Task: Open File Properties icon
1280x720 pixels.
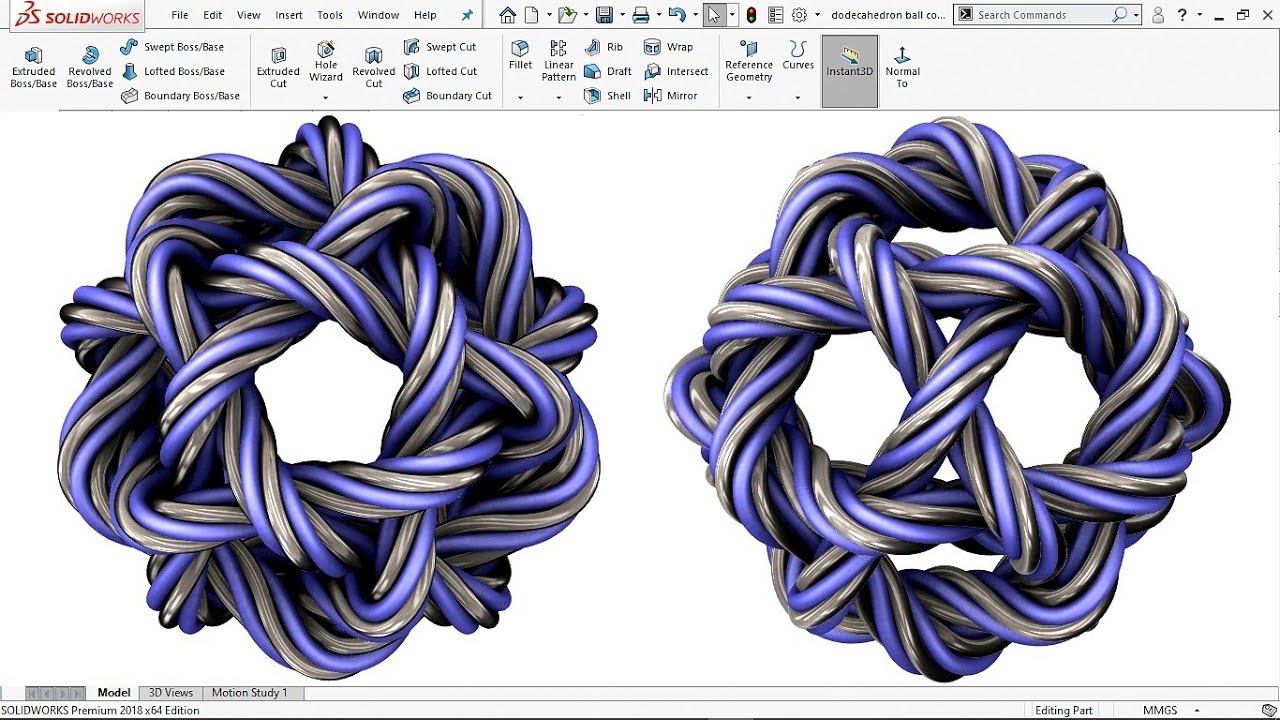Action: [x=778, y=15]
